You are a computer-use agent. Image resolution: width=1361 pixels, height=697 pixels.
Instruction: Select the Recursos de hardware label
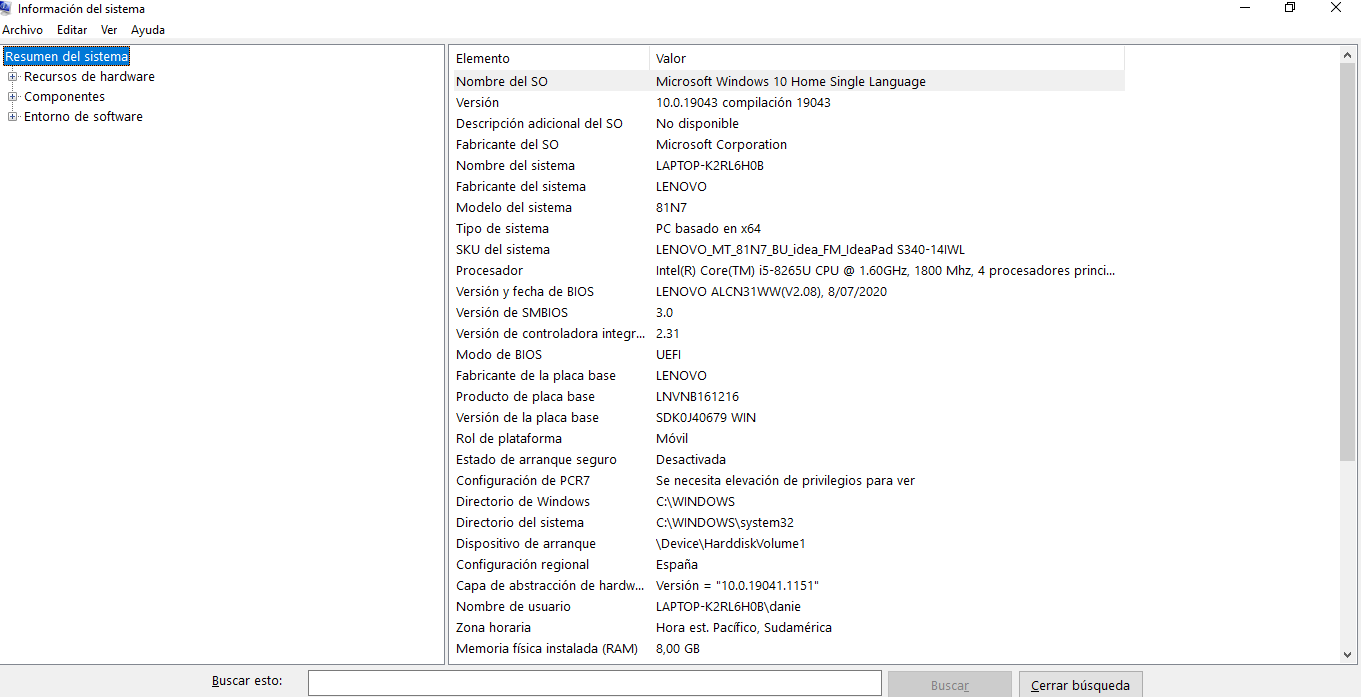pyautogui.click(x=89, y=77)
